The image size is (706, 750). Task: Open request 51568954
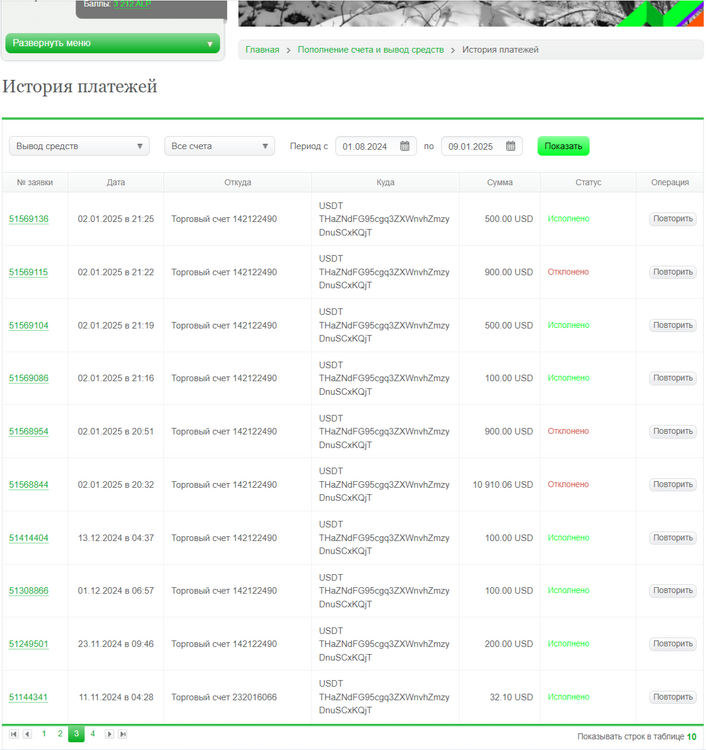pos(29,431)
